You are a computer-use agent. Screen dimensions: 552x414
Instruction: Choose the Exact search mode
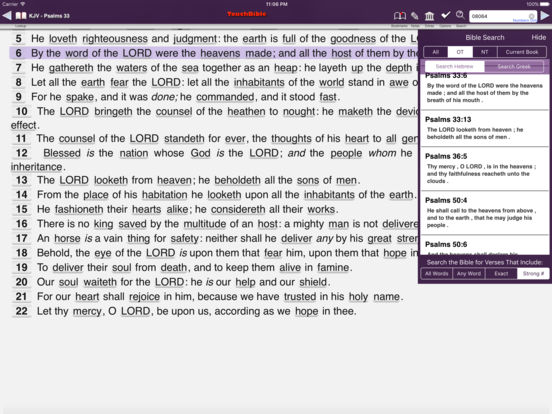click(x=501, y=274)
